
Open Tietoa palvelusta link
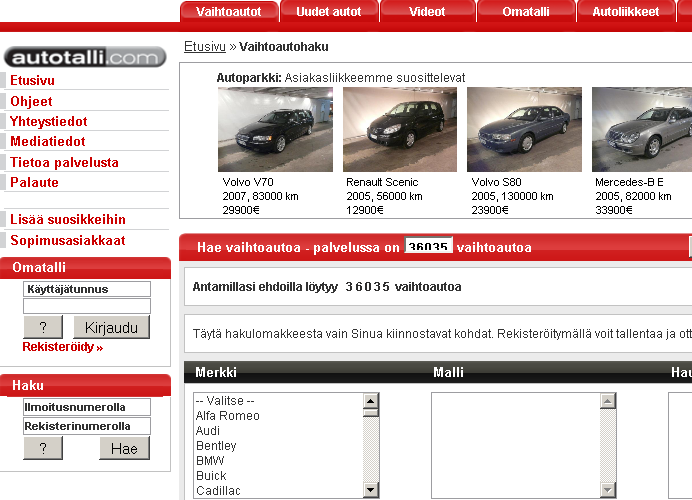coord(64,162)
